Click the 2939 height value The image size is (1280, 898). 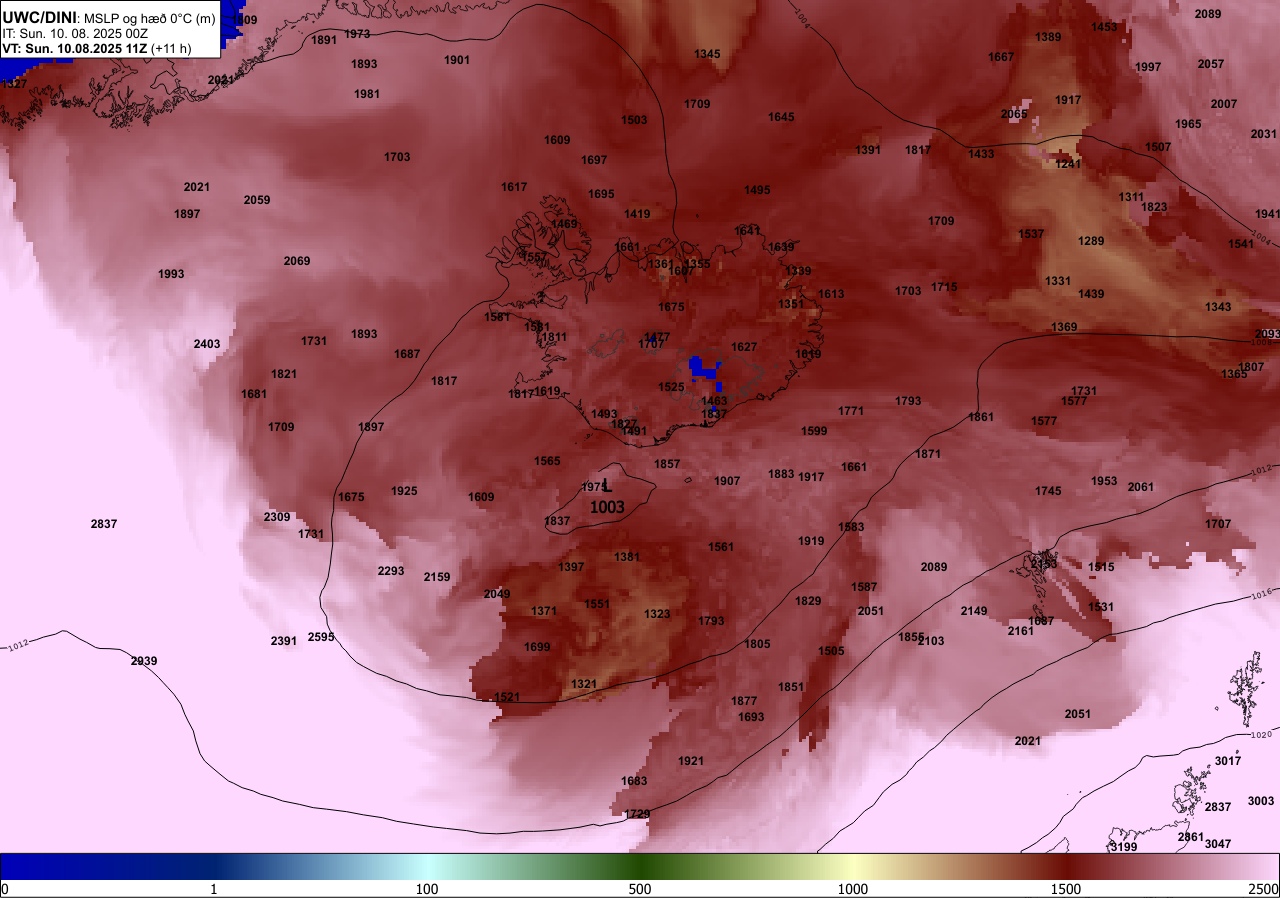pyautogui.click(x=144, y=661)
